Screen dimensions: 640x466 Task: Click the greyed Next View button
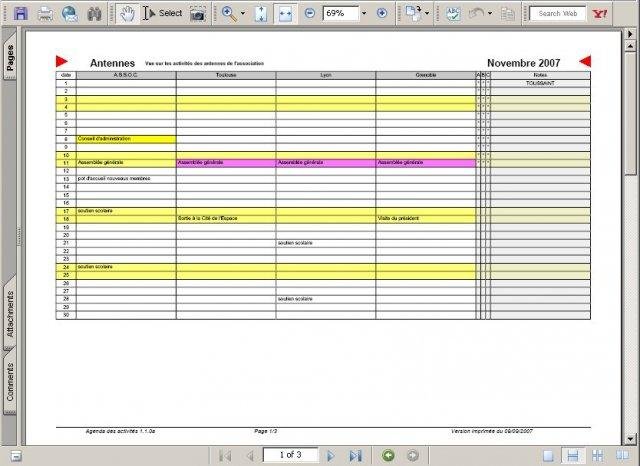point(413,455)
